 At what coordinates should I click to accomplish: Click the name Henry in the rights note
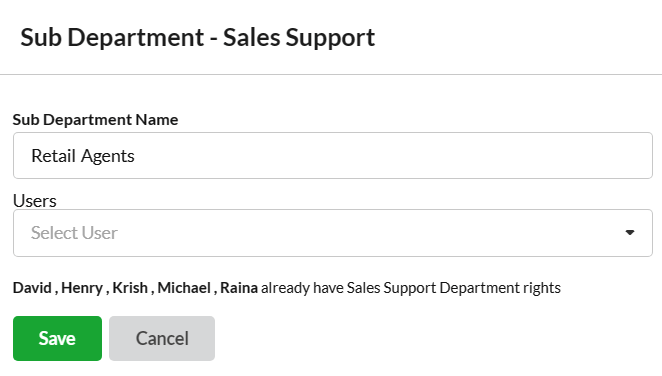pyautogui.click(x=82, y=288)
